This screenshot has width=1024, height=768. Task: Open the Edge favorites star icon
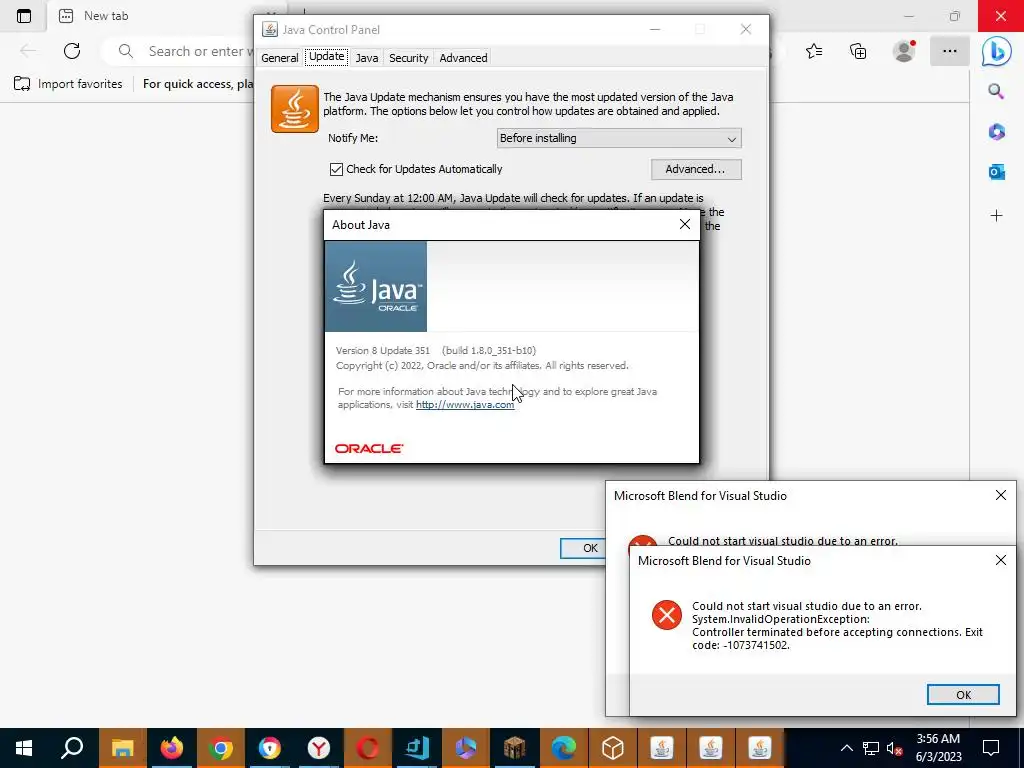click(814, 51)
